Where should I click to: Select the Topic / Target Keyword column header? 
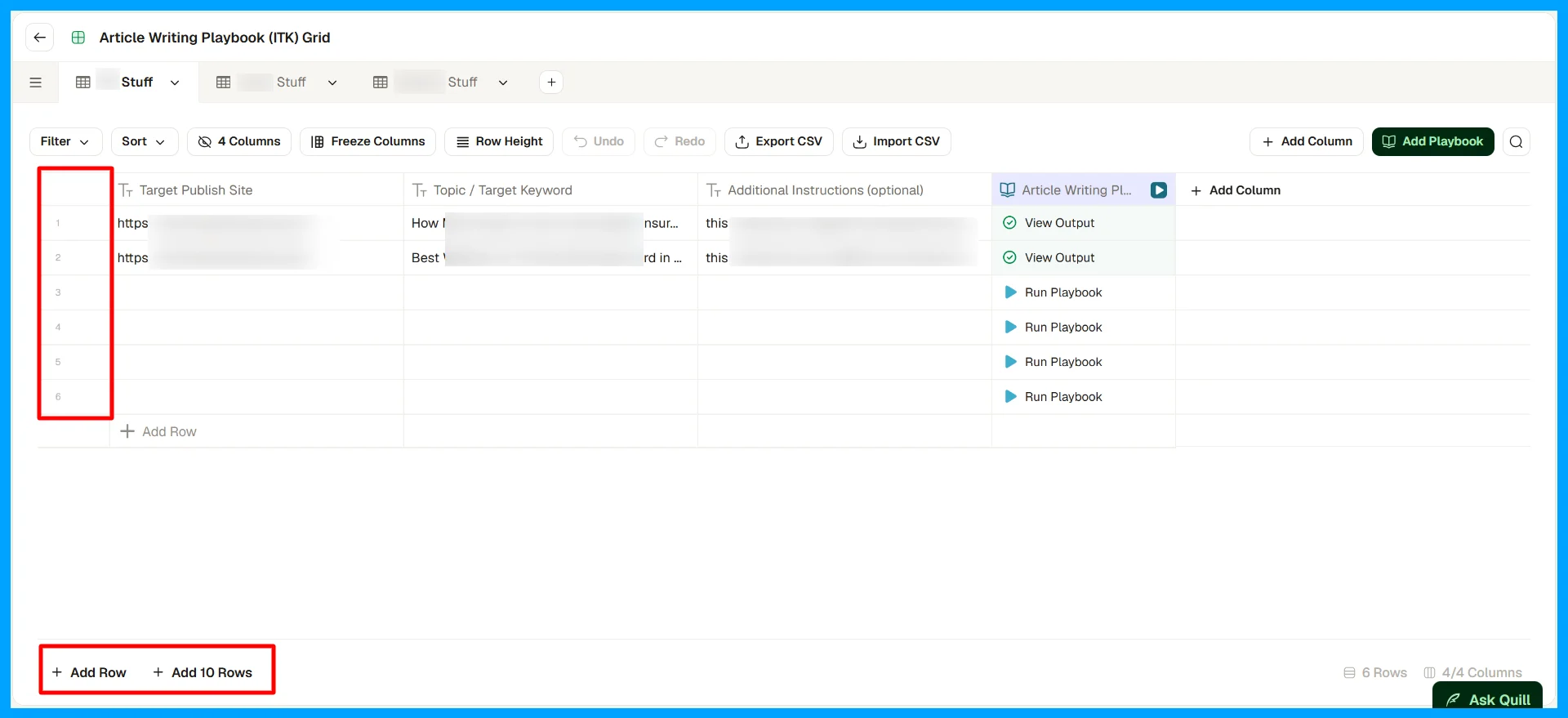click(550, 190)
